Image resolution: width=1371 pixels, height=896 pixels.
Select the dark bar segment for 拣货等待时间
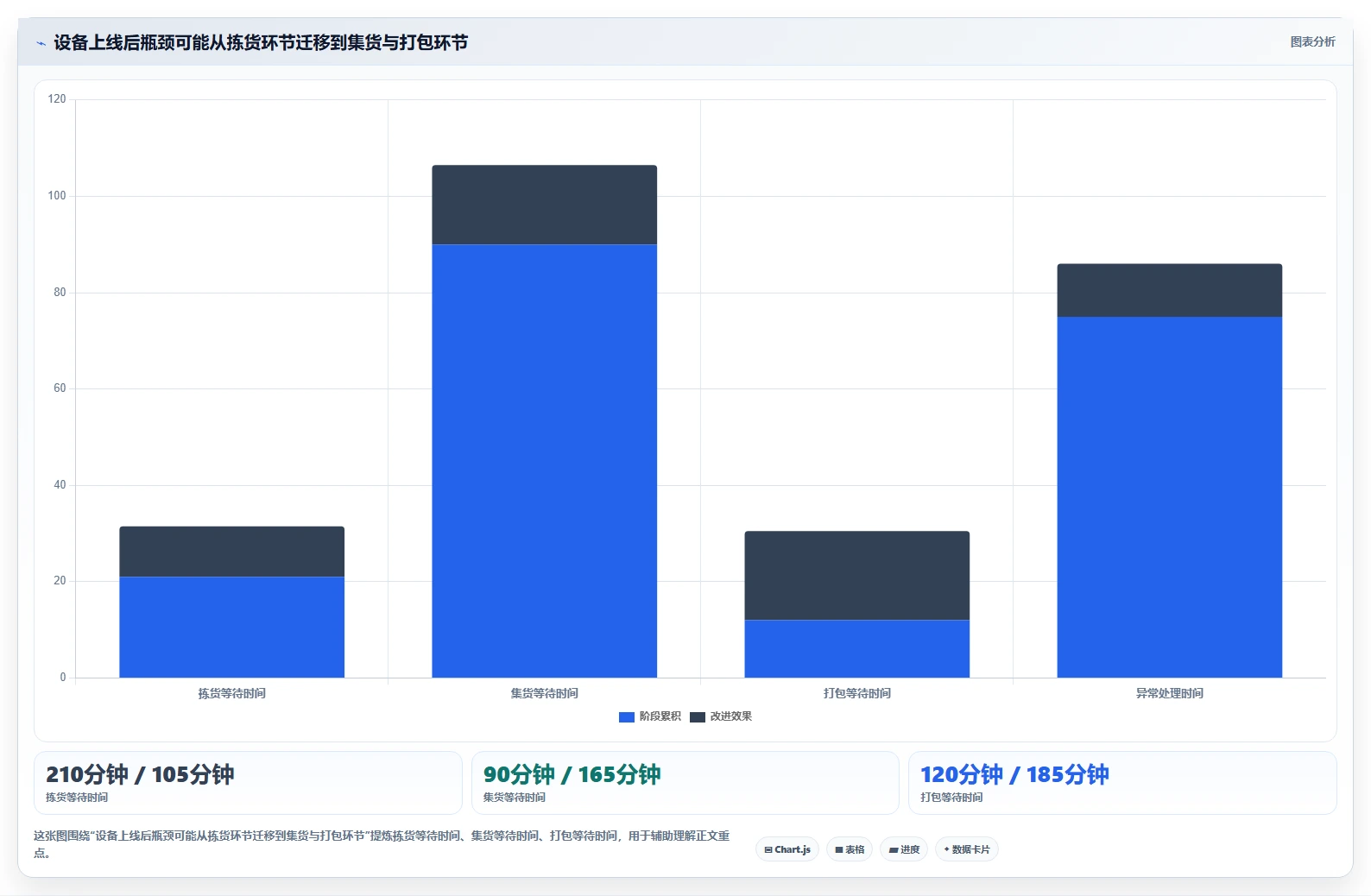point(231,552)
